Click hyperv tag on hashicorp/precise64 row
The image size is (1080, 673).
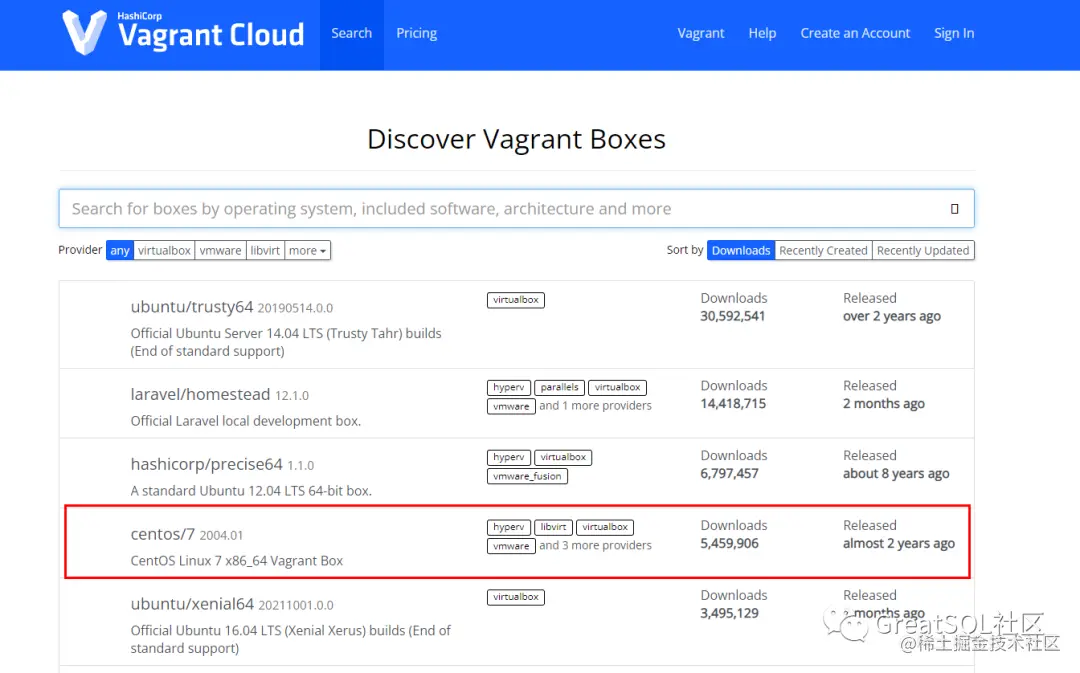509,457
